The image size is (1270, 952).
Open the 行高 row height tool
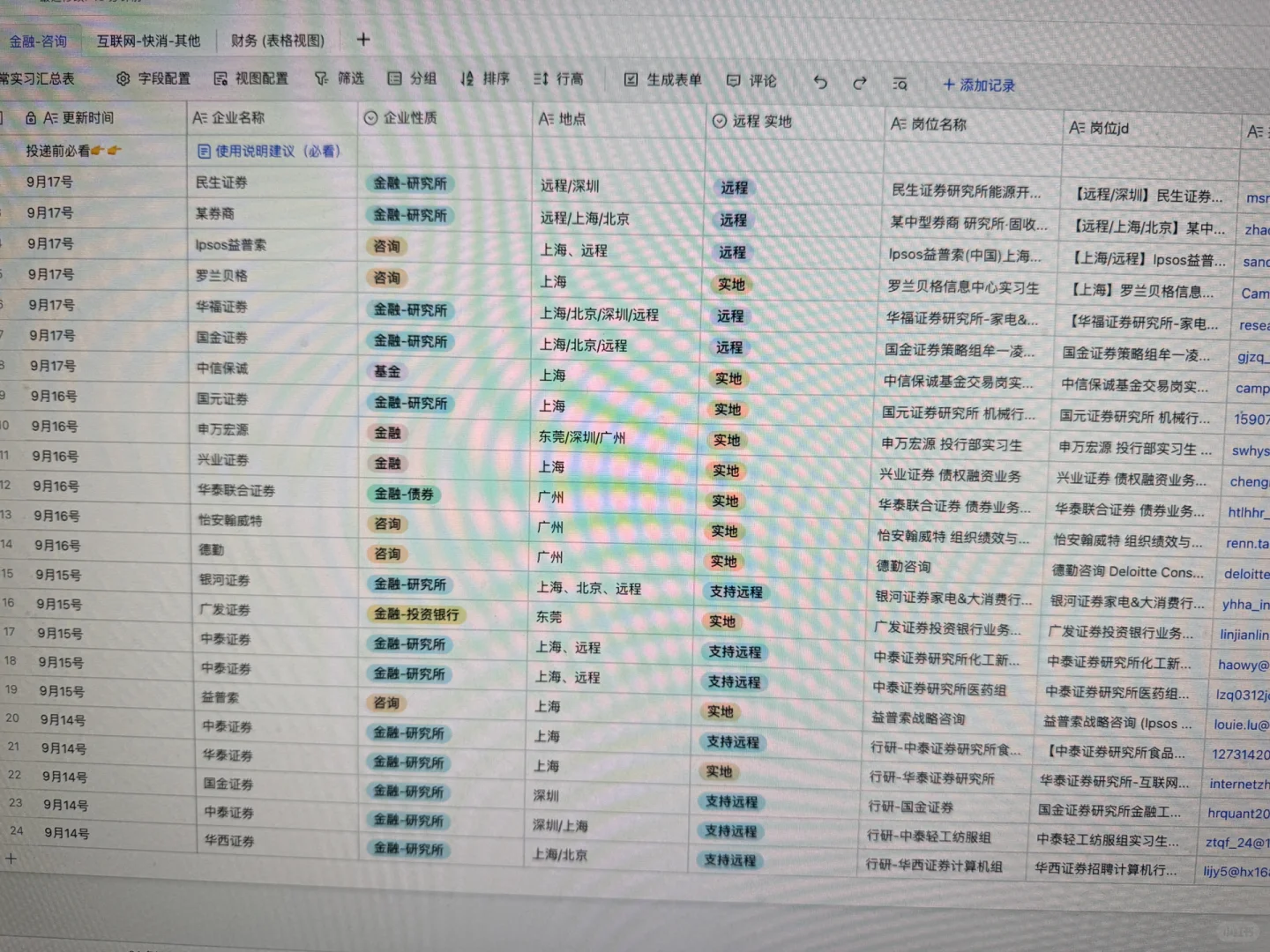tap(558, 79)
